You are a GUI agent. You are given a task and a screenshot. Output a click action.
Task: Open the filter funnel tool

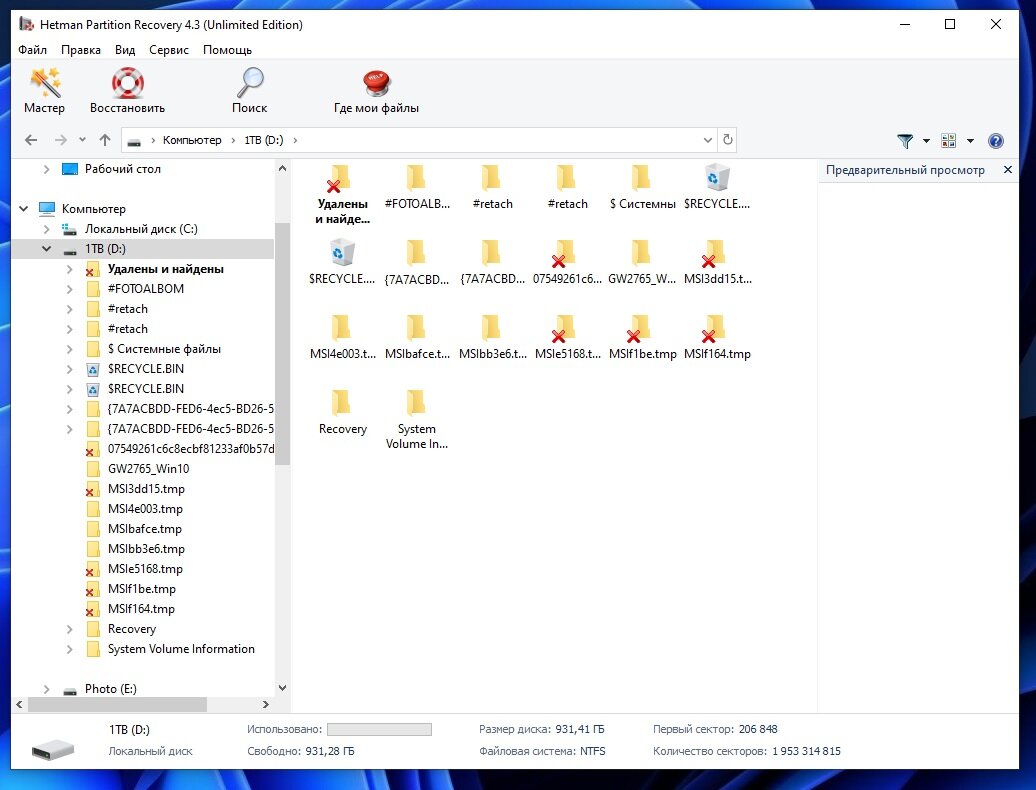coord(905,141)
